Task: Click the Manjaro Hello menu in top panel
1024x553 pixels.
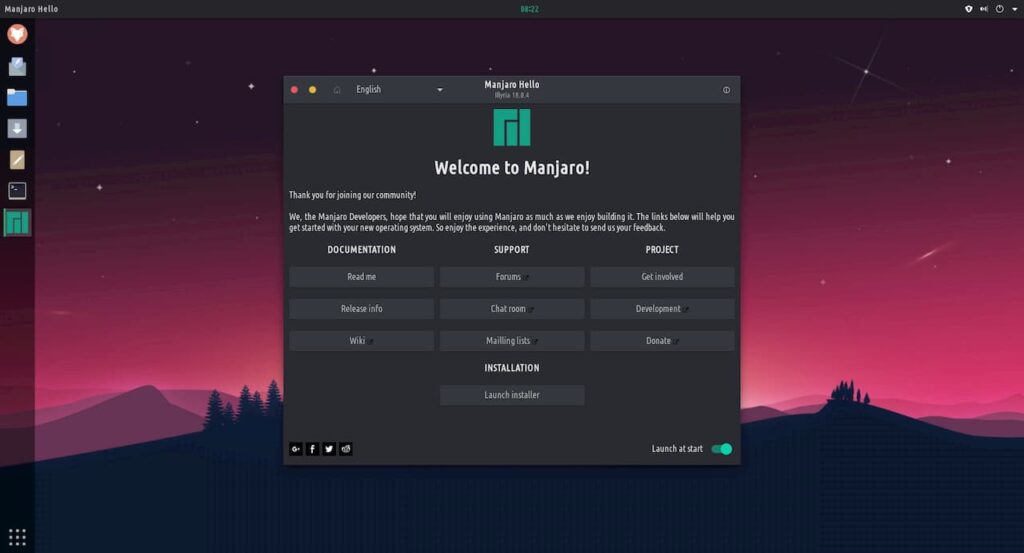Action: point(31,9)
